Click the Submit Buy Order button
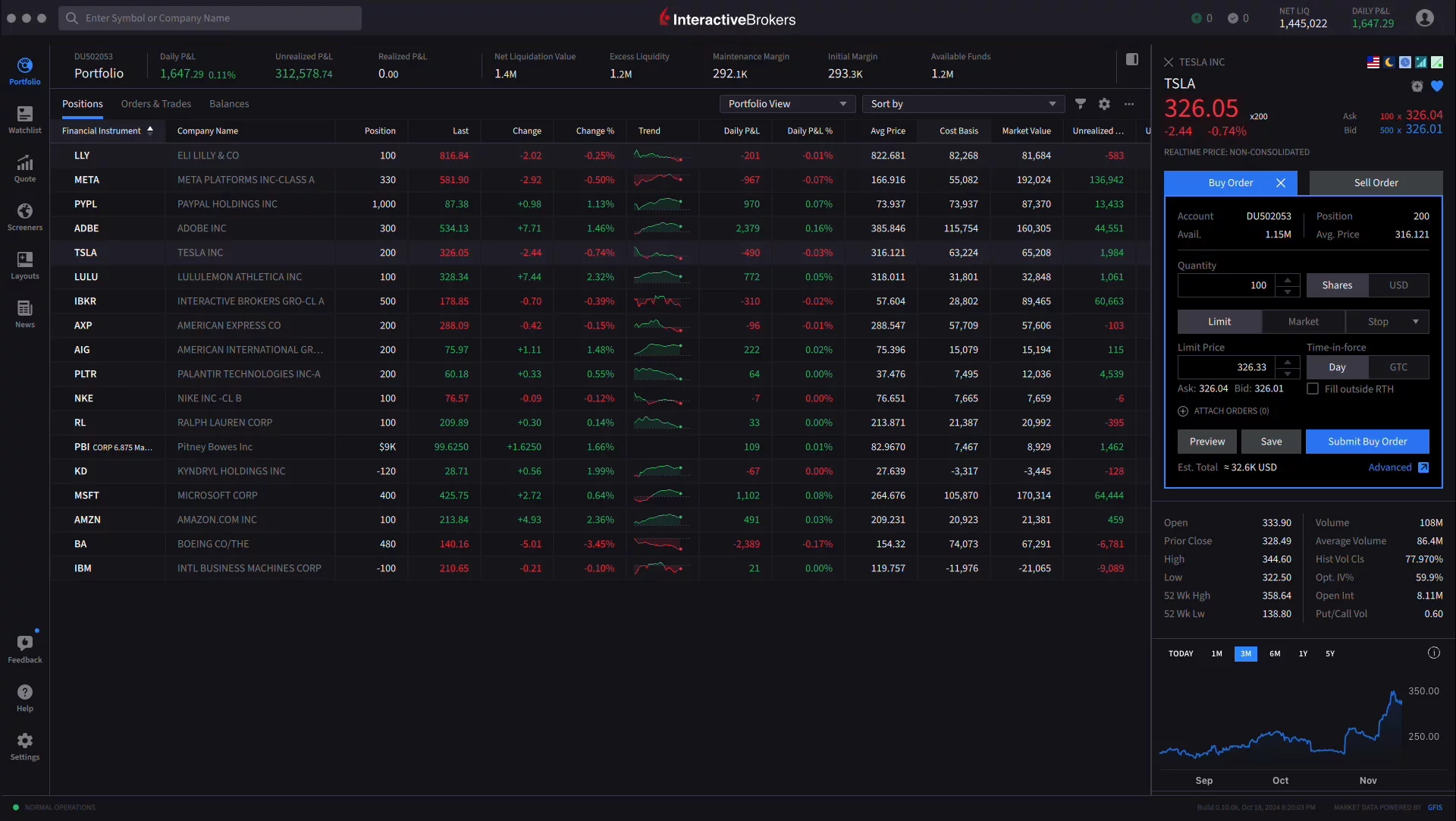This screenshot has height=821, width=1456. (1368, 441)
